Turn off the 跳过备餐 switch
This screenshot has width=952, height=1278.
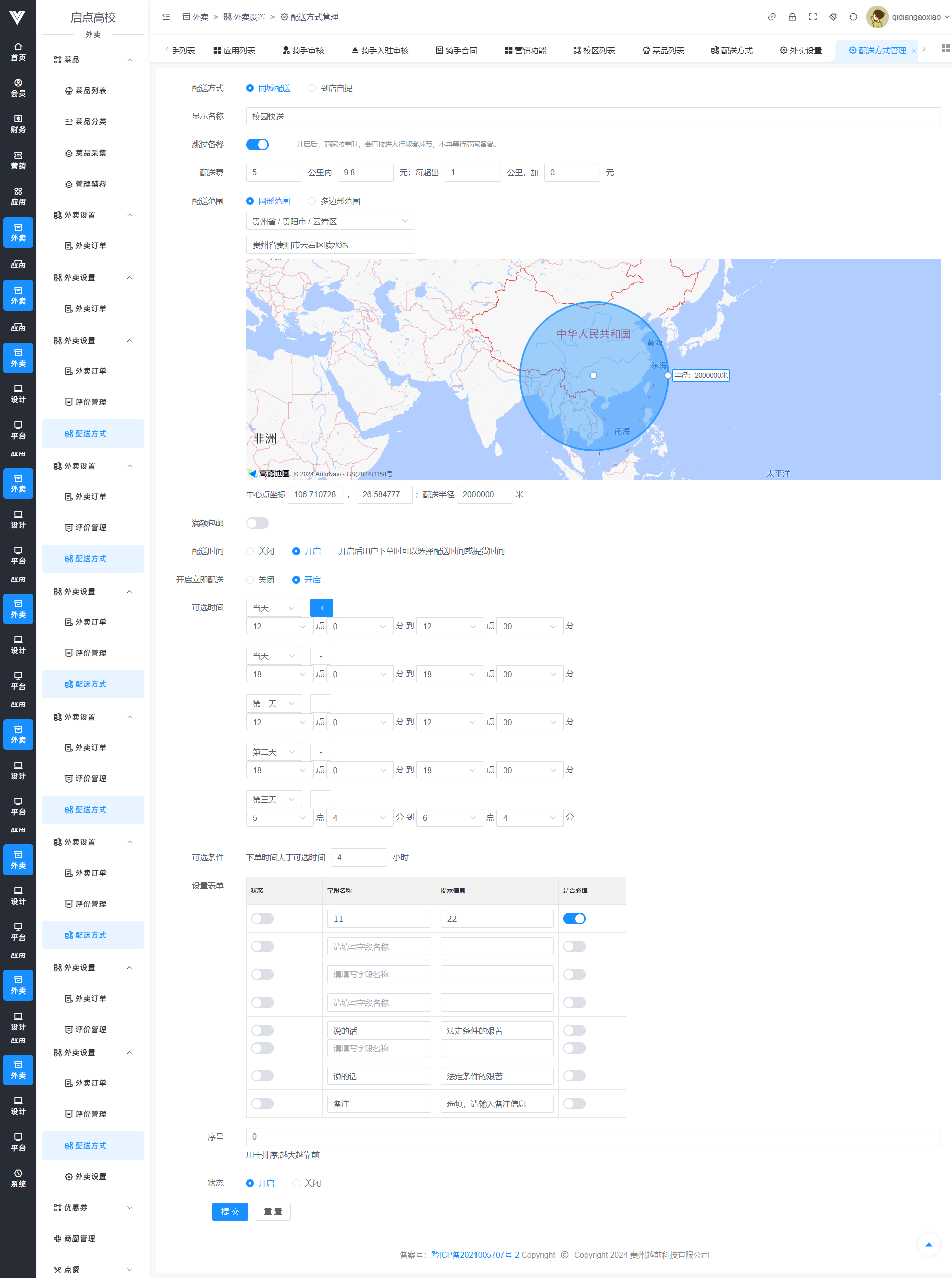point(257,145)
